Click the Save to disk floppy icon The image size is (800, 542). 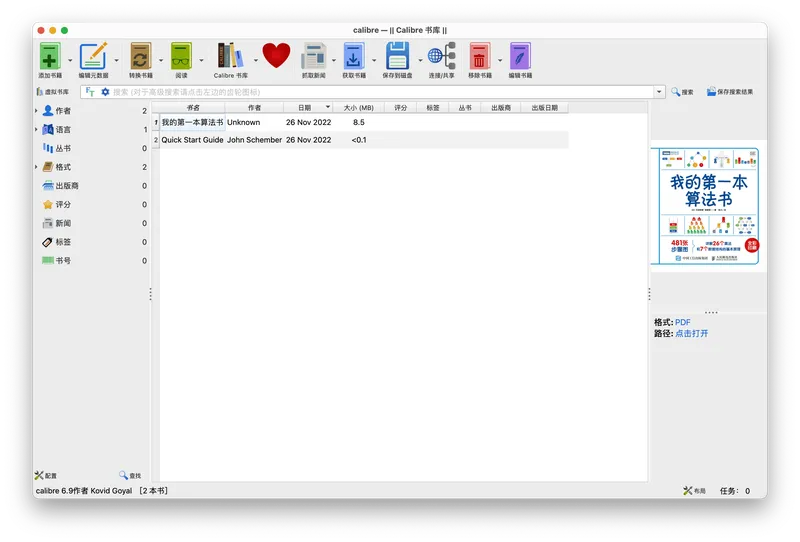397,56
